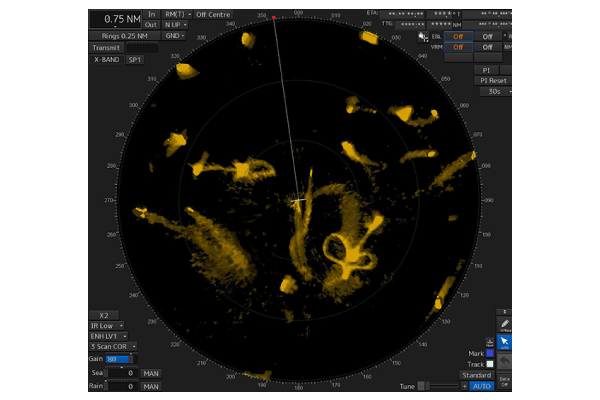
Task: Open the 3 Scan COR dropdown
Action: (x=113, y=346)
